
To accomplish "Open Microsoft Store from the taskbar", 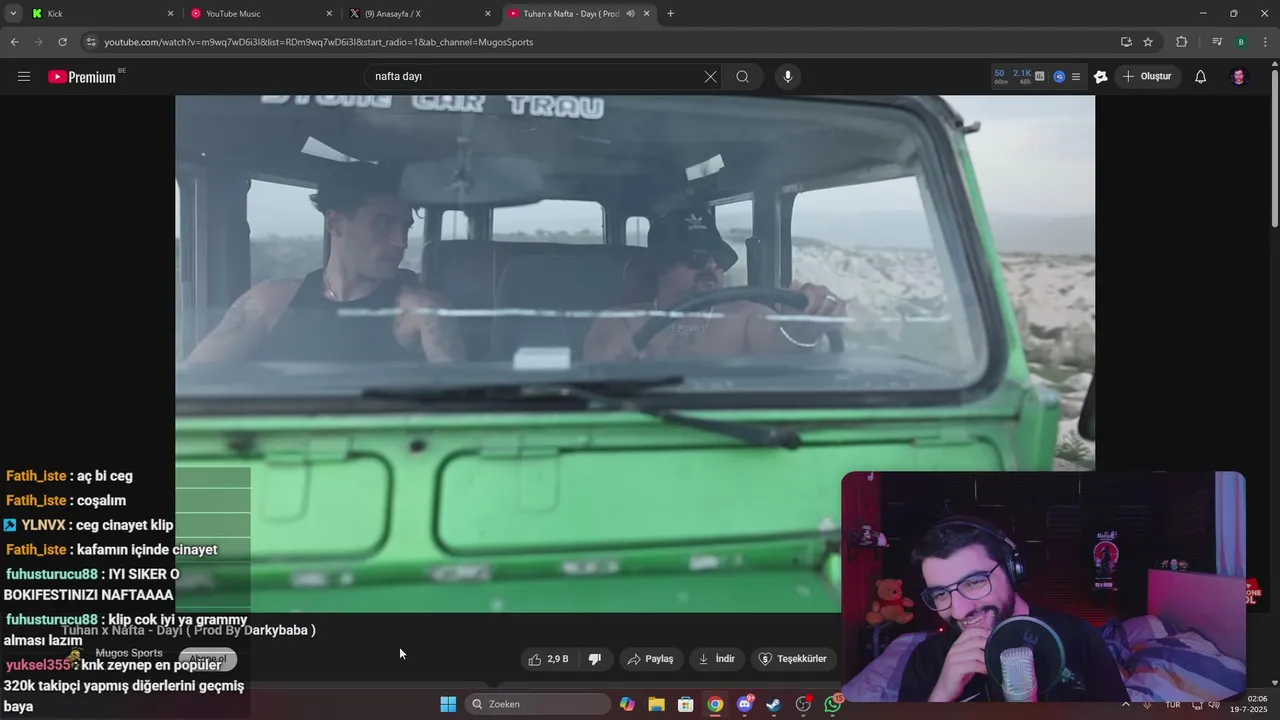I will (685, 704).
